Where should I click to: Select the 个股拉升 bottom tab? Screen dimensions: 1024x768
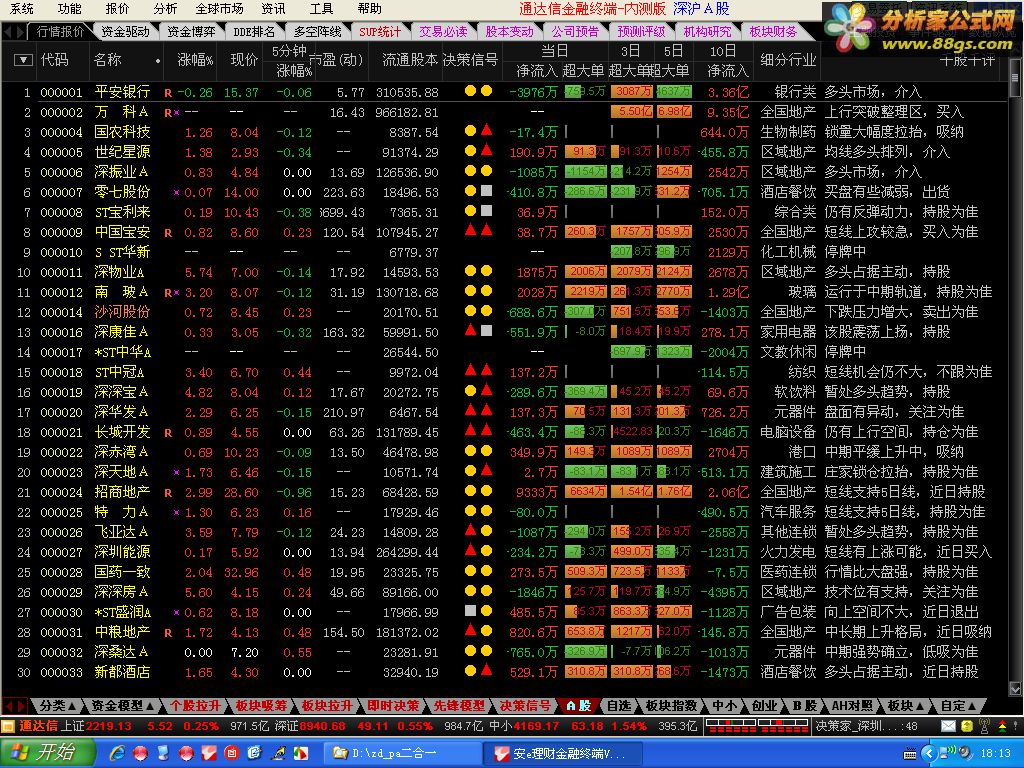click(x=195, y=706)
